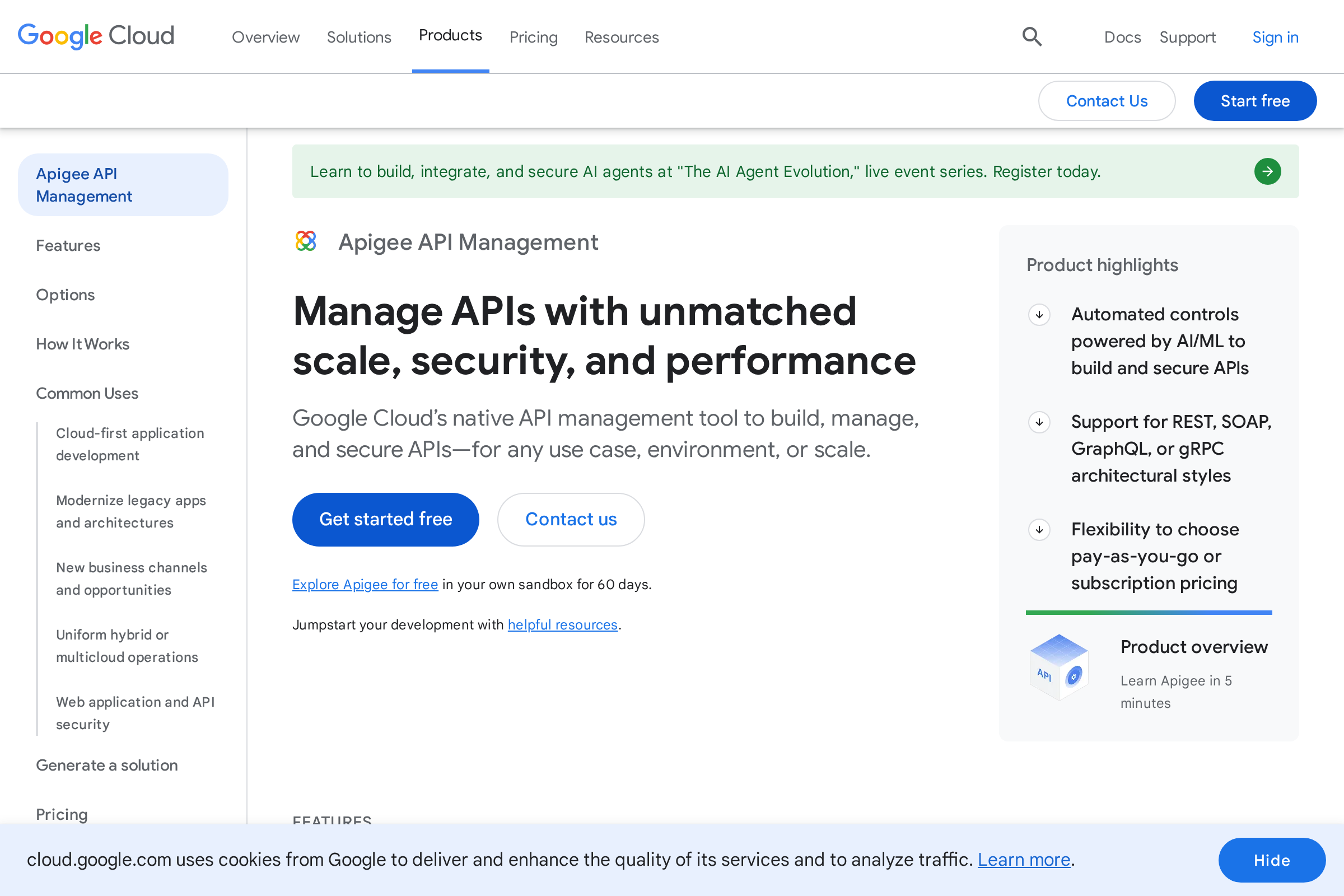Select Common Uses in the sidebar
This screenshot has width=1344, height=896.
[87, 393]
